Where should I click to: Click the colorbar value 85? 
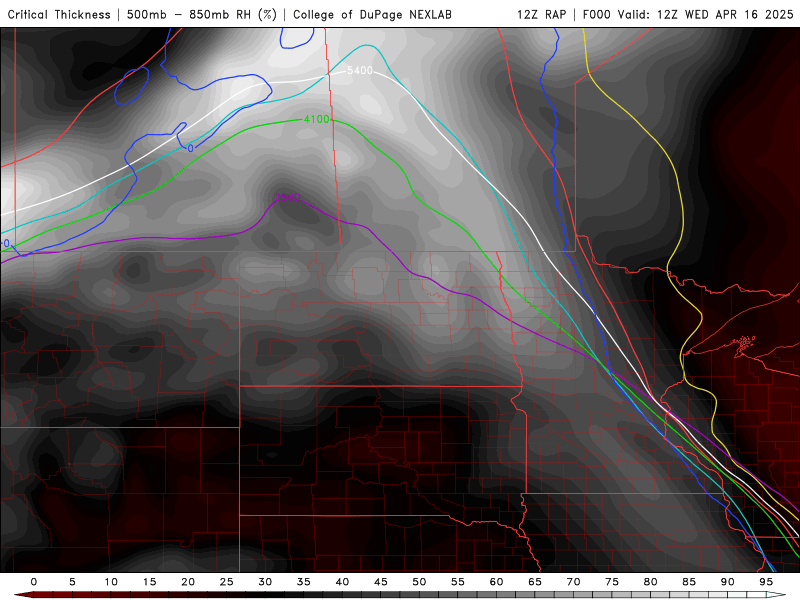click(689, 582)
